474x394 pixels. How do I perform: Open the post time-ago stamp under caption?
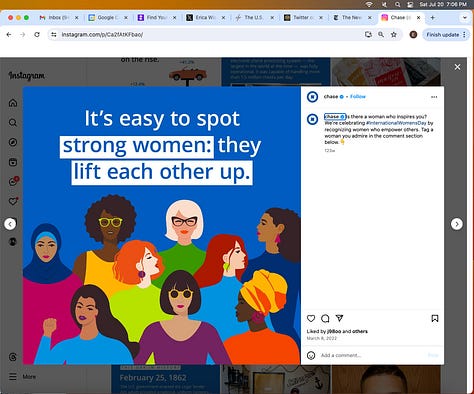[x=329, y=151]
